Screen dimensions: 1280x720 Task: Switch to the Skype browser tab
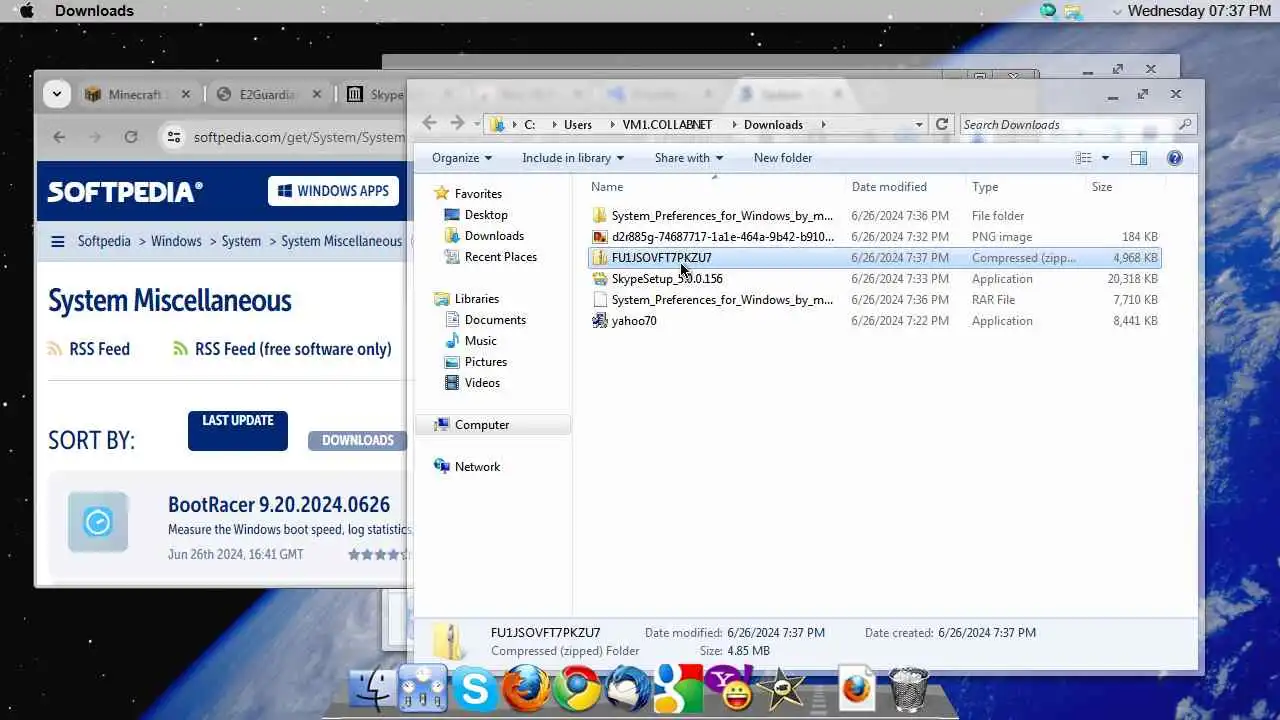coord(376,94)
